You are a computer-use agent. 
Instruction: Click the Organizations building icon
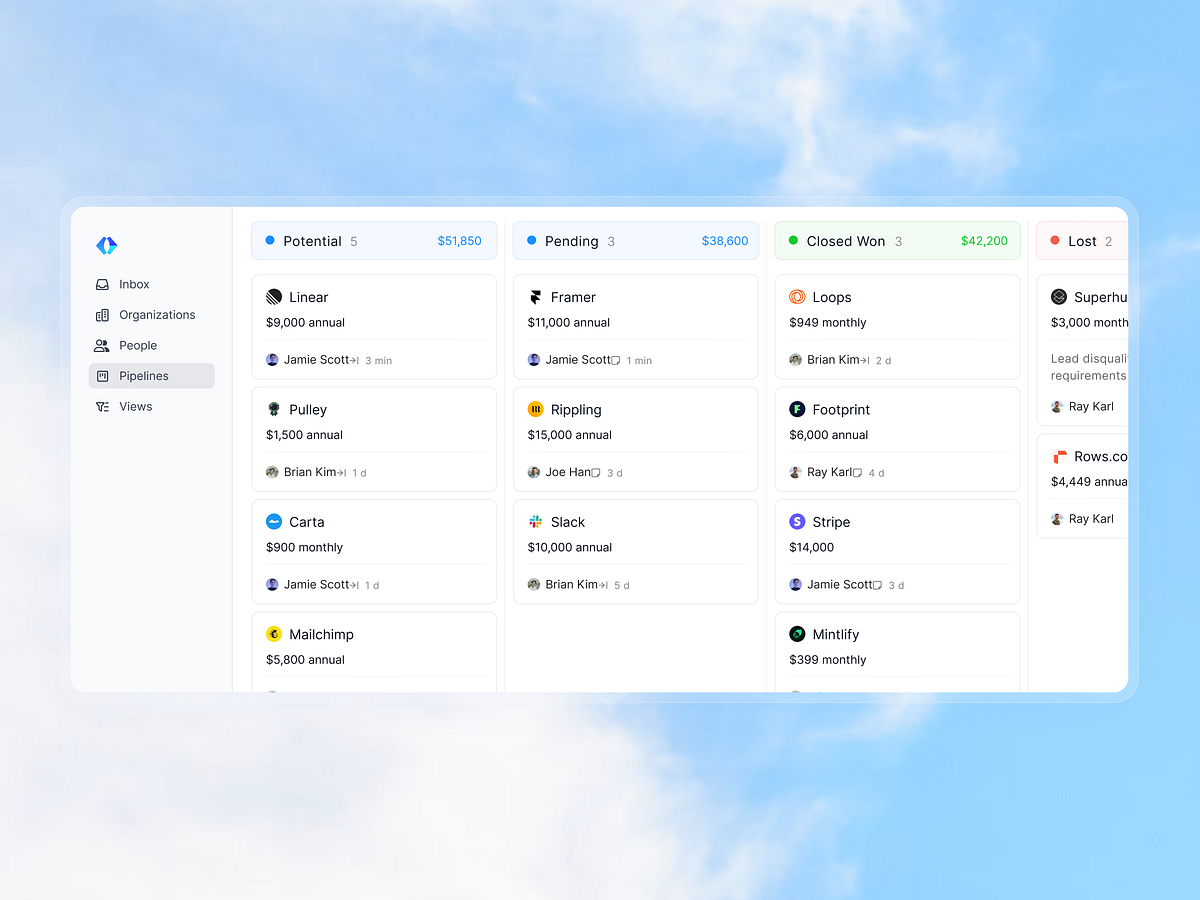(x=102, y=315)
